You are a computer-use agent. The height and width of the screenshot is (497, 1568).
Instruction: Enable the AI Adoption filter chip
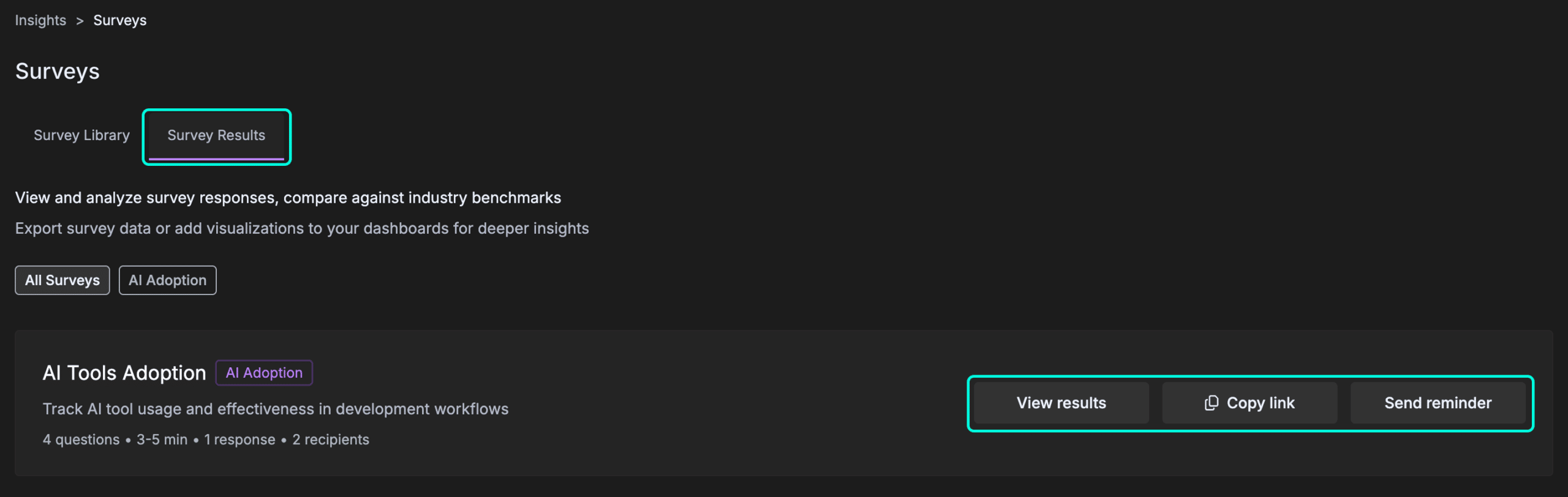[x=167, y=280]
